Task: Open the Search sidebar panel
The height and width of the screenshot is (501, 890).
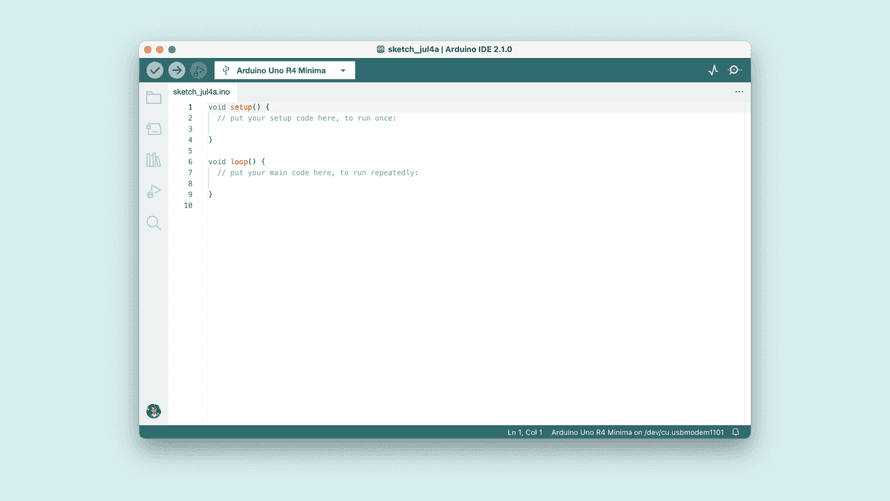Action: pos(154,223)
